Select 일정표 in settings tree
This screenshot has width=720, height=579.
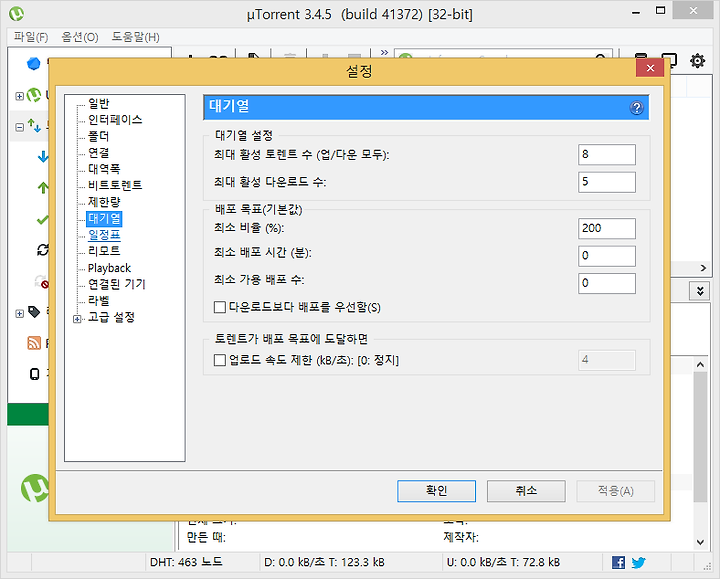click(104, 235)
